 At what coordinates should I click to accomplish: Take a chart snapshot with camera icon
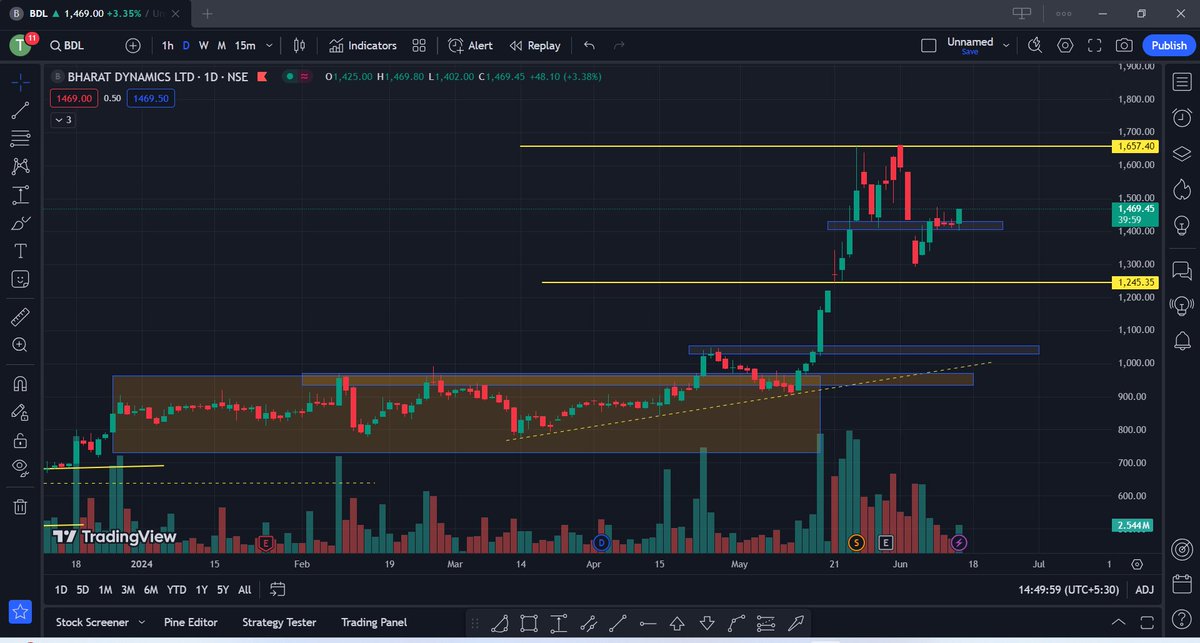tap(1125, 46)
